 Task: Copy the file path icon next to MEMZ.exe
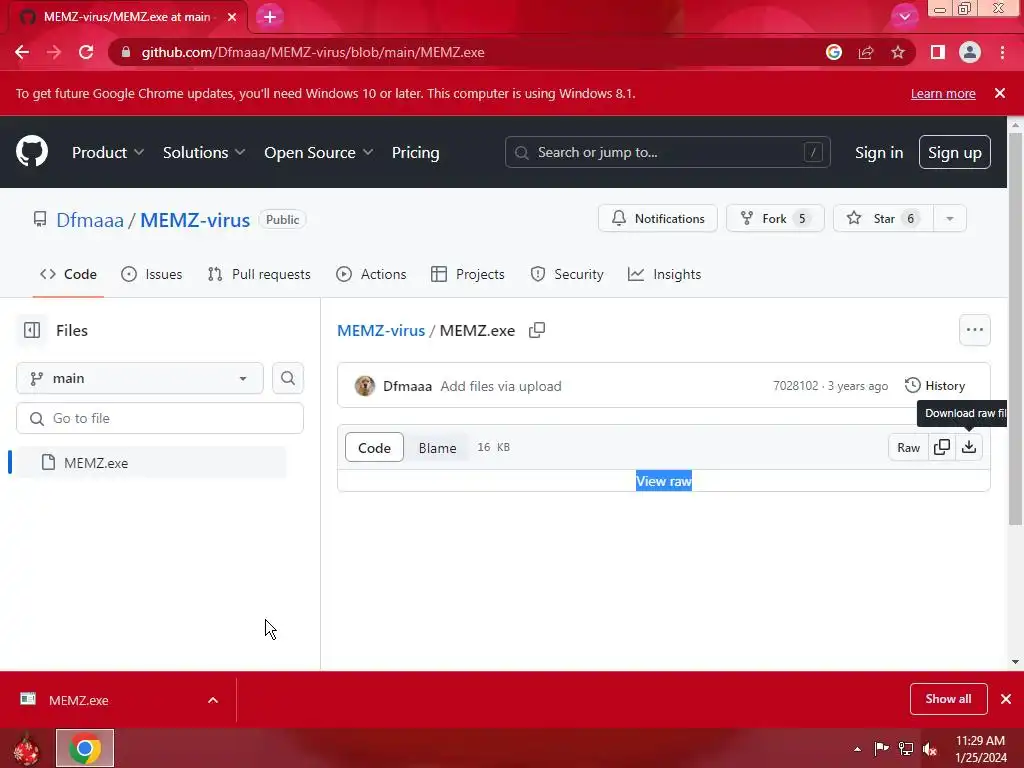(537, 330)
